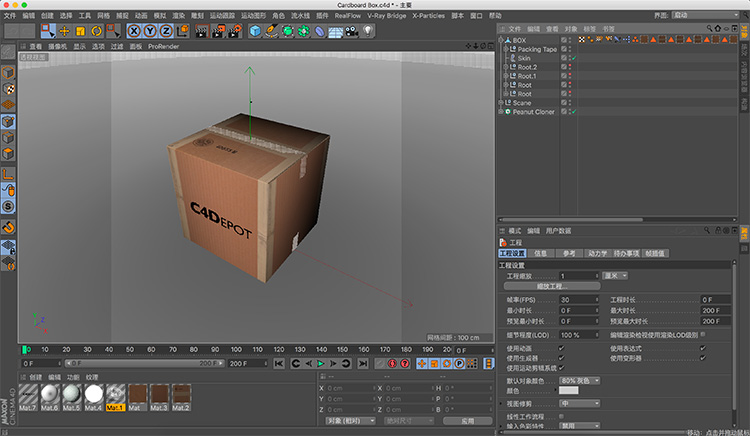The width and height of the screenshot is (750, 436).
Task: Expand the Root.2 object
Action: pyautogui.click(x=506, y=67)
